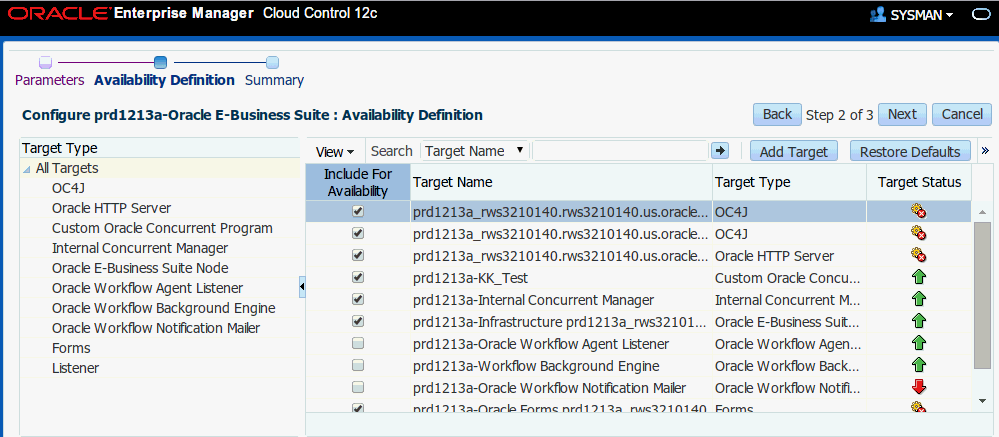Click prd1213a-Oracle Workflow Notification Mailer name
Viewport: 999px width, 437px height.
click(549, 388)
